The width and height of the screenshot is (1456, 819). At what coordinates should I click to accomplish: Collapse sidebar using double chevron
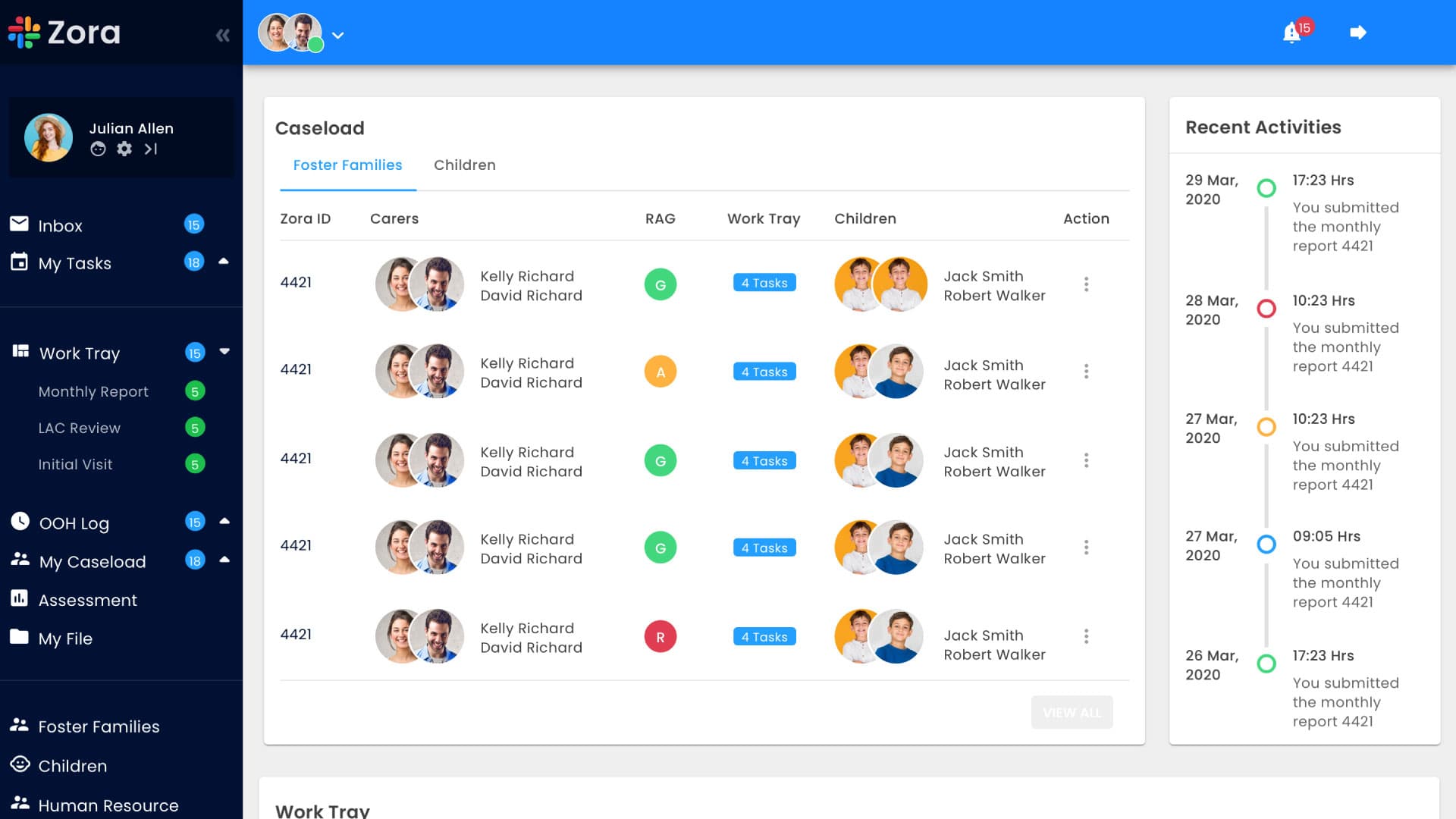coord(222,34)
